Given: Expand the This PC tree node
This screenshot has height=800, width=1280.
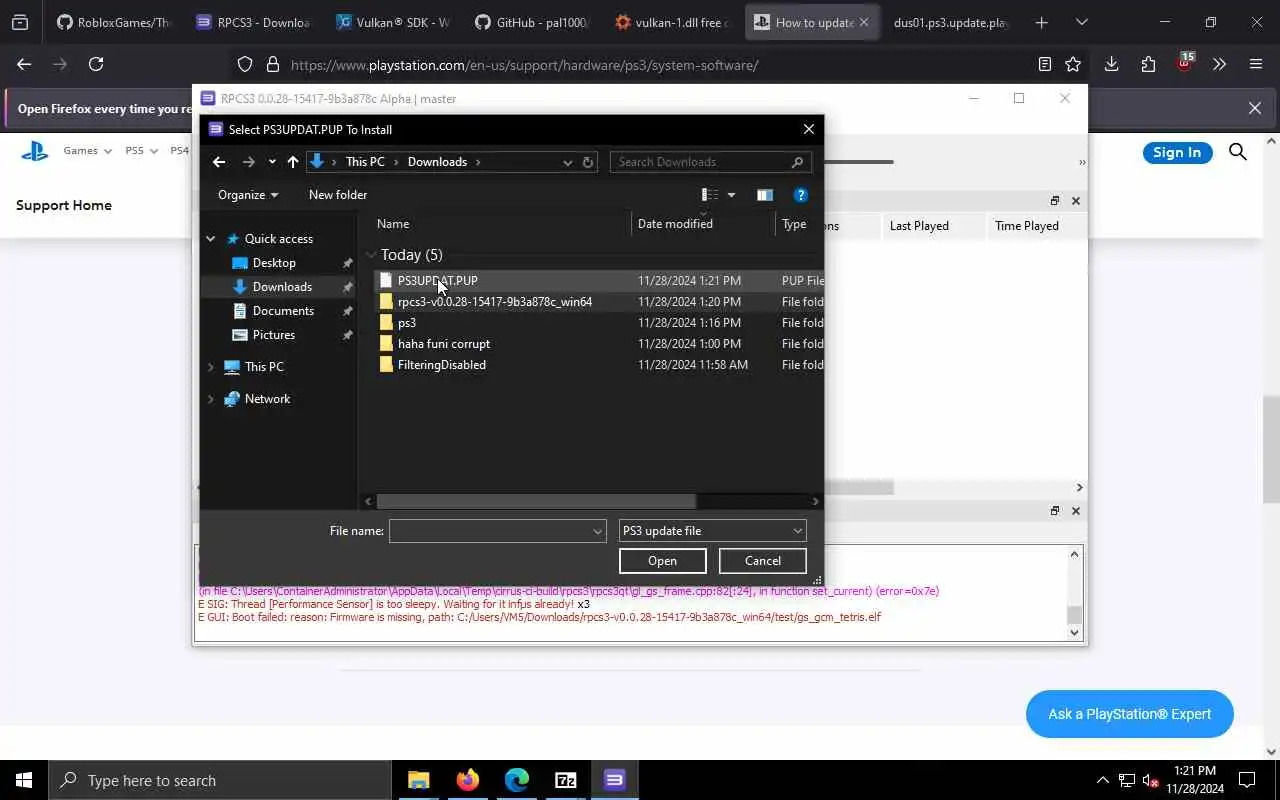Looking at the screenshot, I should pyautogui.click(x=211, y=367).
